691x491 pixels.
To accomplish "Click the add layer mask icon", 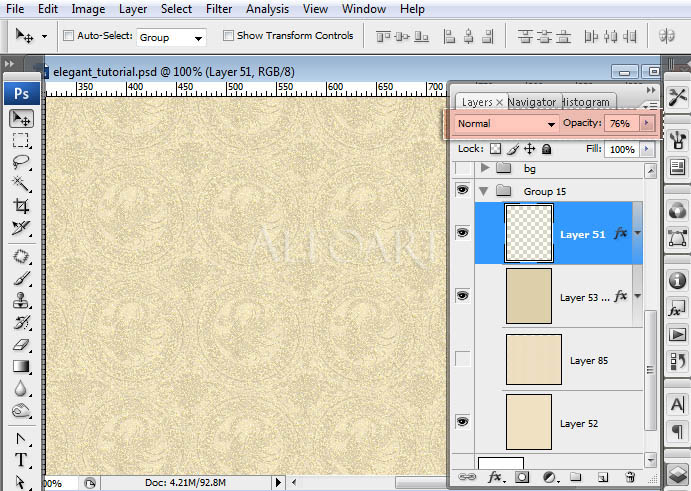I will [x=521, y=477].
